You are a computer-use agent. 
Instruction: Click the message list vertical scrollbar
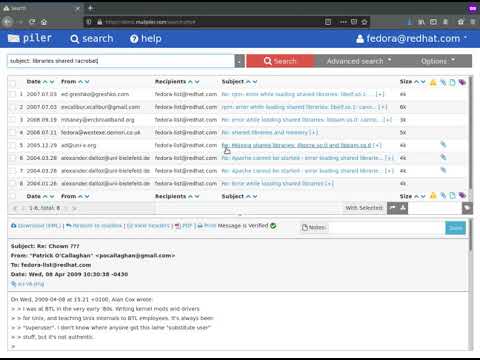coord(470,133)
